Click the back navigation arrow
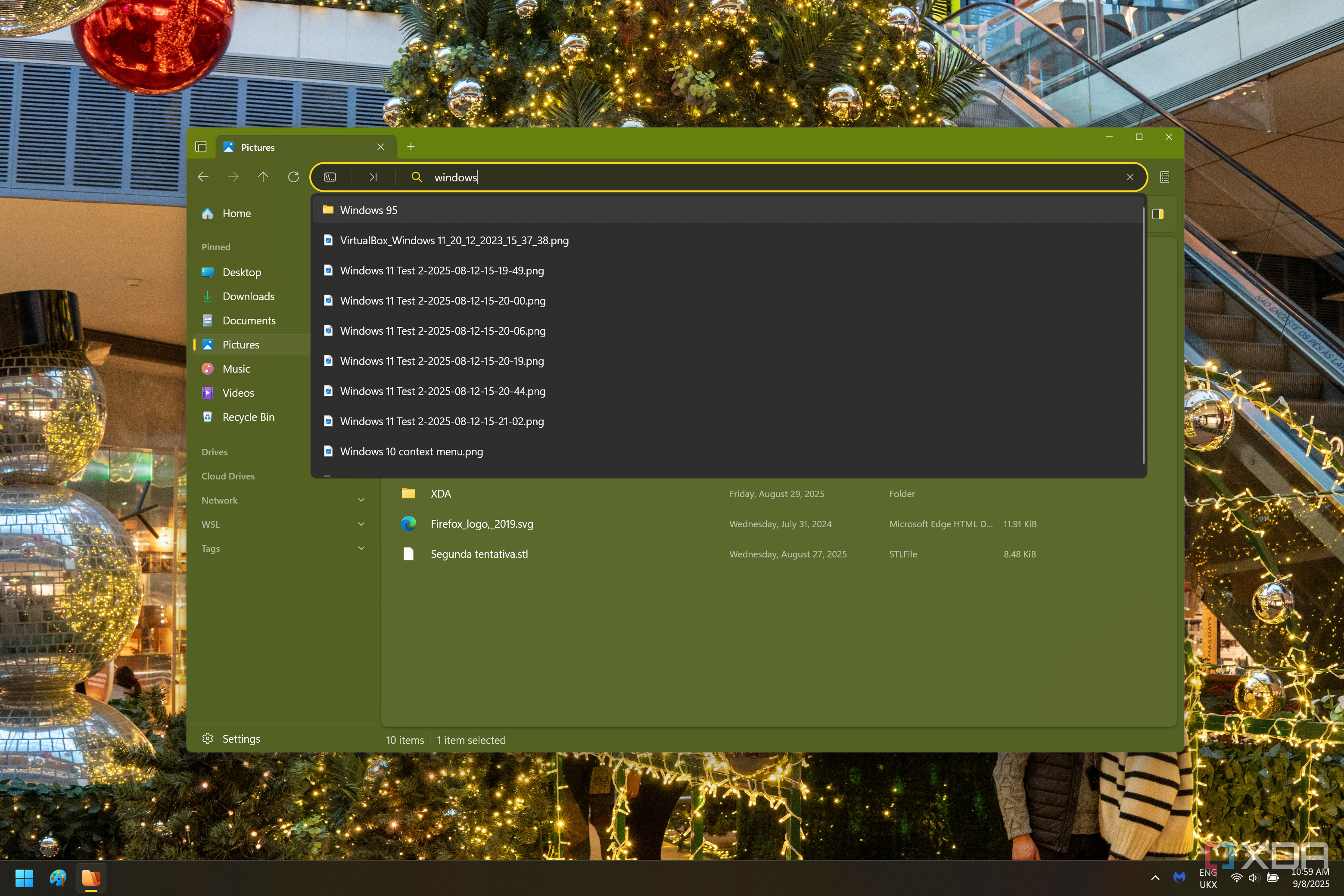This screenshot has width=1344, height=896. (203, 177)
